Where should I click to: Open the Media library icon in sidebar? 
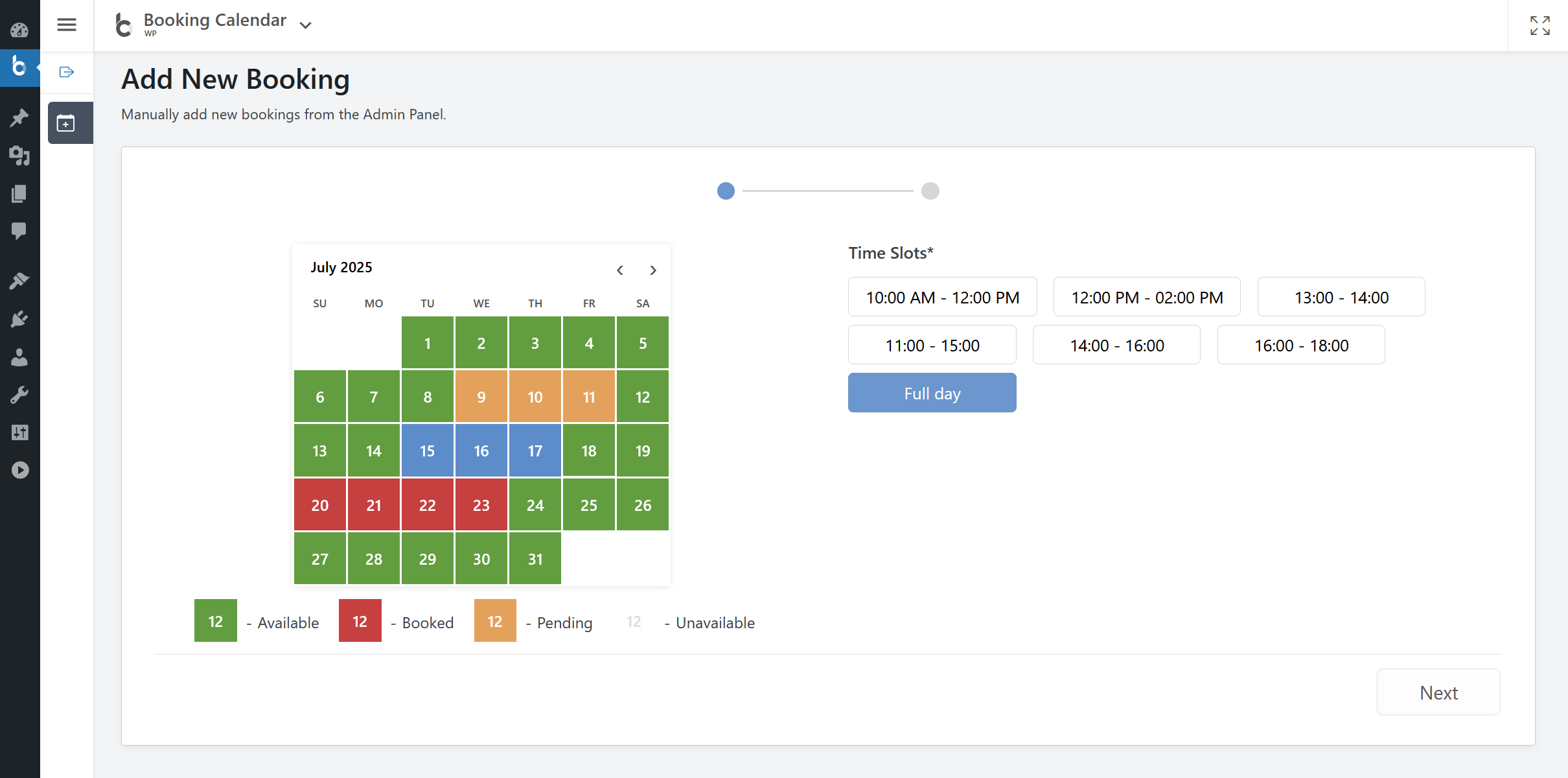(19, 156)
